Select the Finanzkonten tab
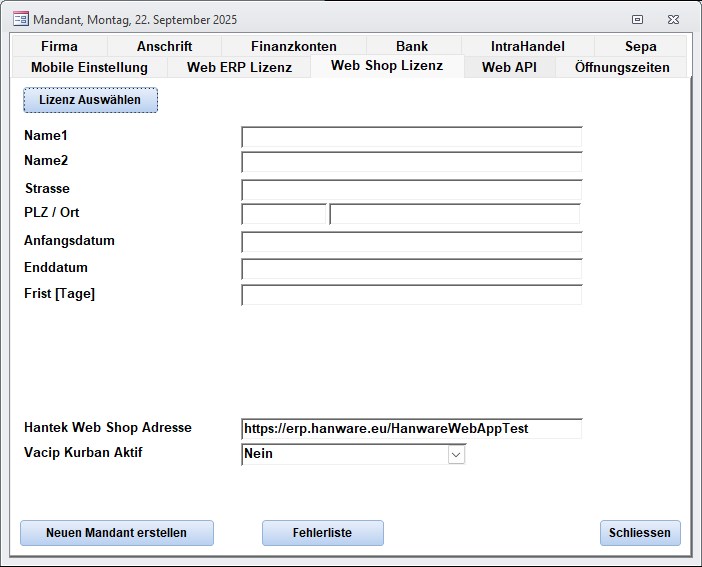 click(x=294, y=46)
